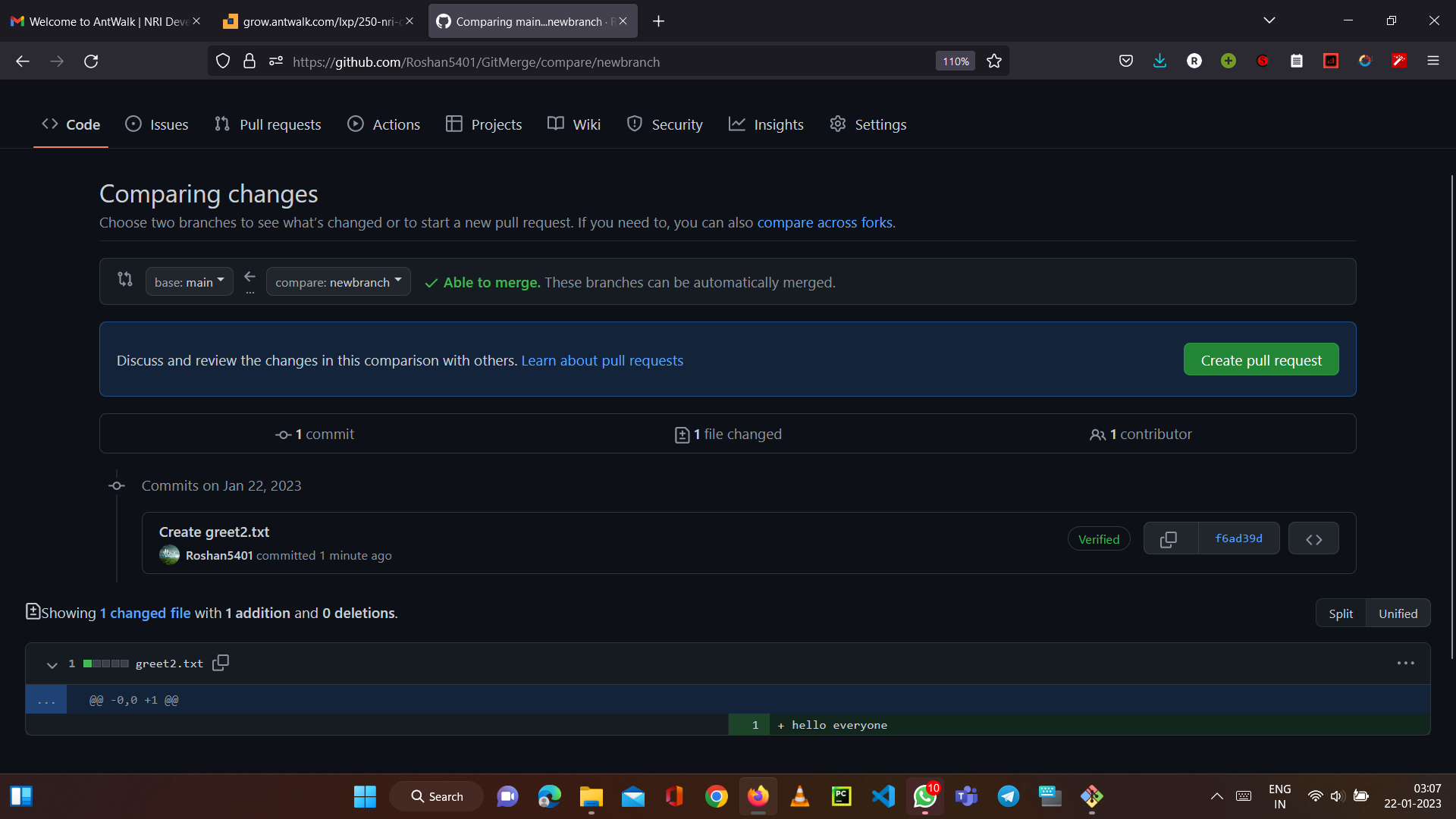Screen dimensions: 1456x819
Task: Bookmark page with star icon
Action: pos(994,61)
